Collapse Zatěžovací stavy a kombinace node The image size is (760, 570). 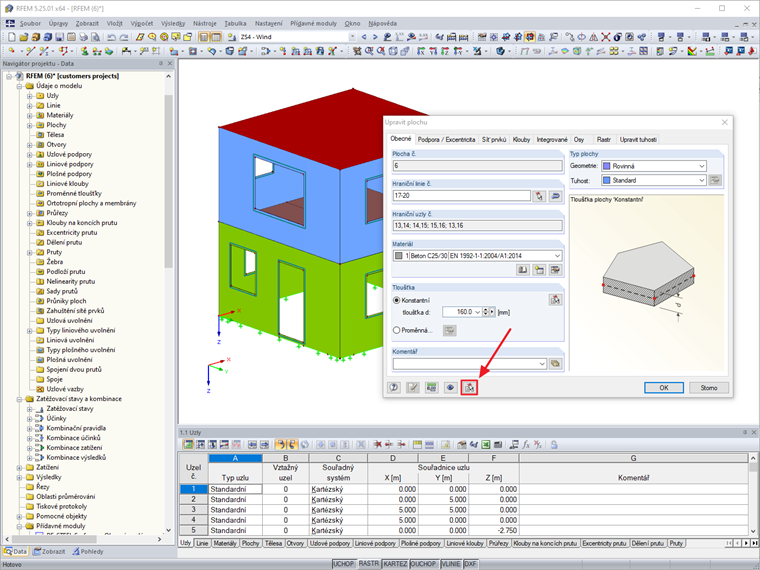click(19, 399)
